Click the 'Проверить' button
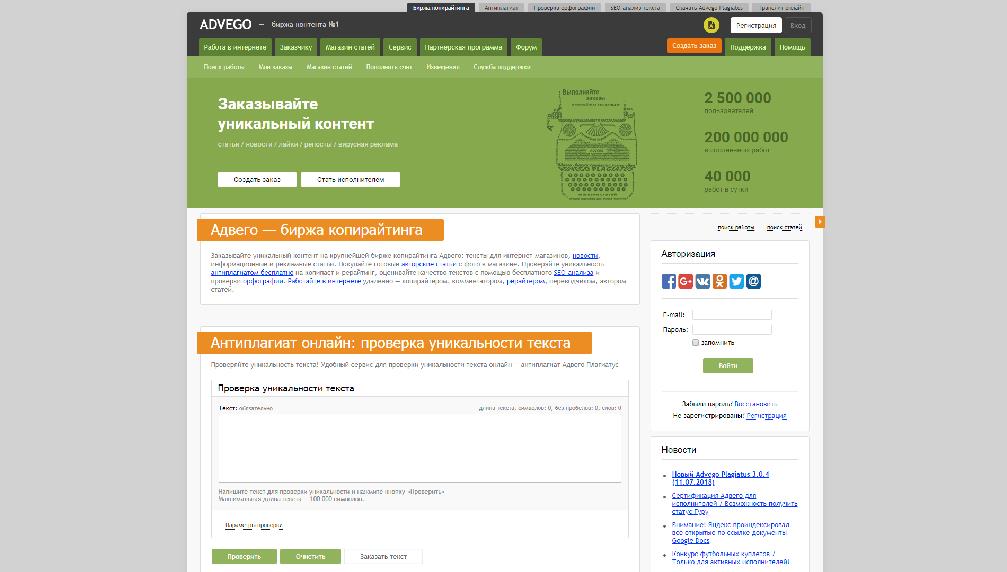The width and height of the screenshot is (1007, 572). (244, 557)
